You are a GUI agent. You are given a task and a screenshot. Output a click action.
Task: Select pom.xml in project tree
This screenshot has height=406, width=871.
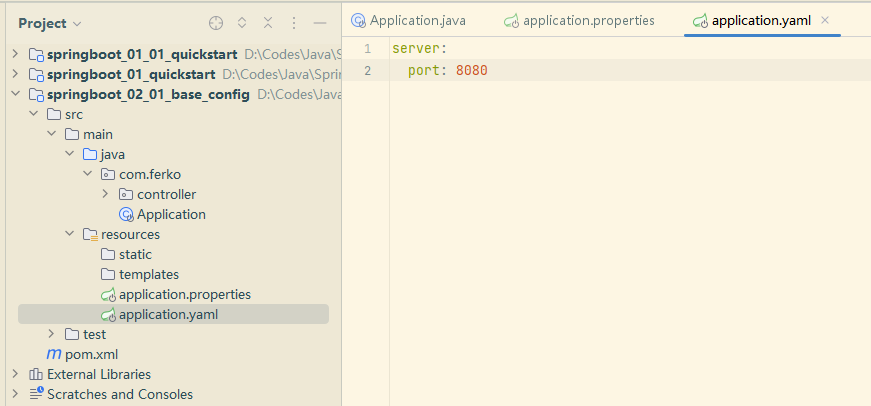click(x=92, y=354)
